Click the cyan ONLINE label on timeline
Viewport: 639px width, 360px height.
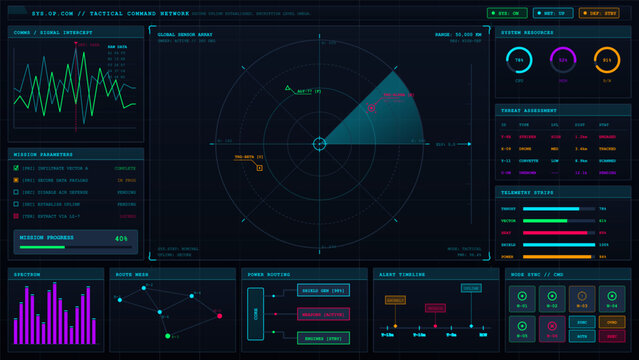[471, 288]
